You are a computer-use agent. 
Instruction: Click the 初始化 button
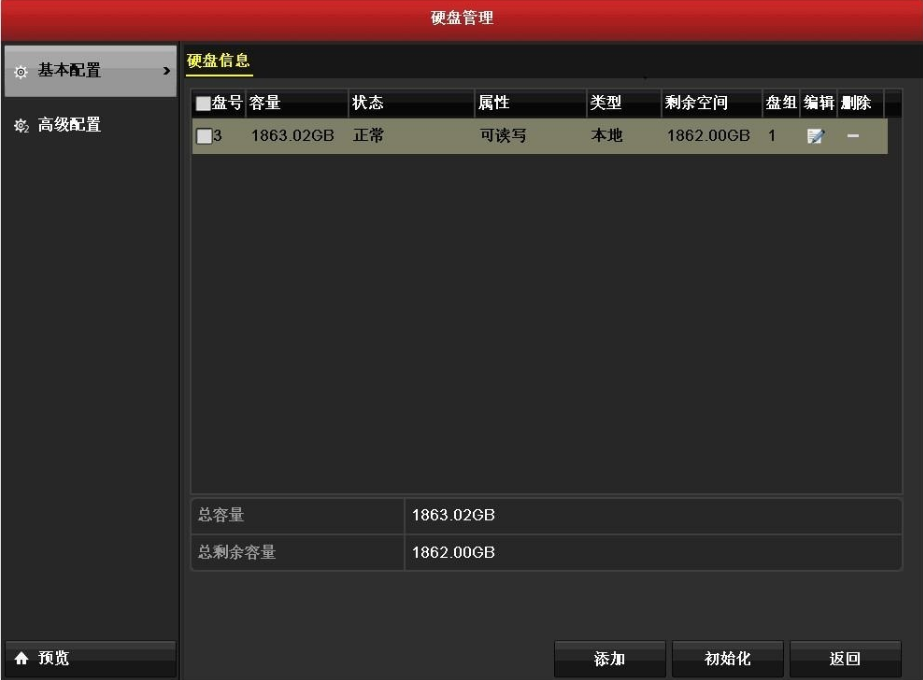pos(727,658)
